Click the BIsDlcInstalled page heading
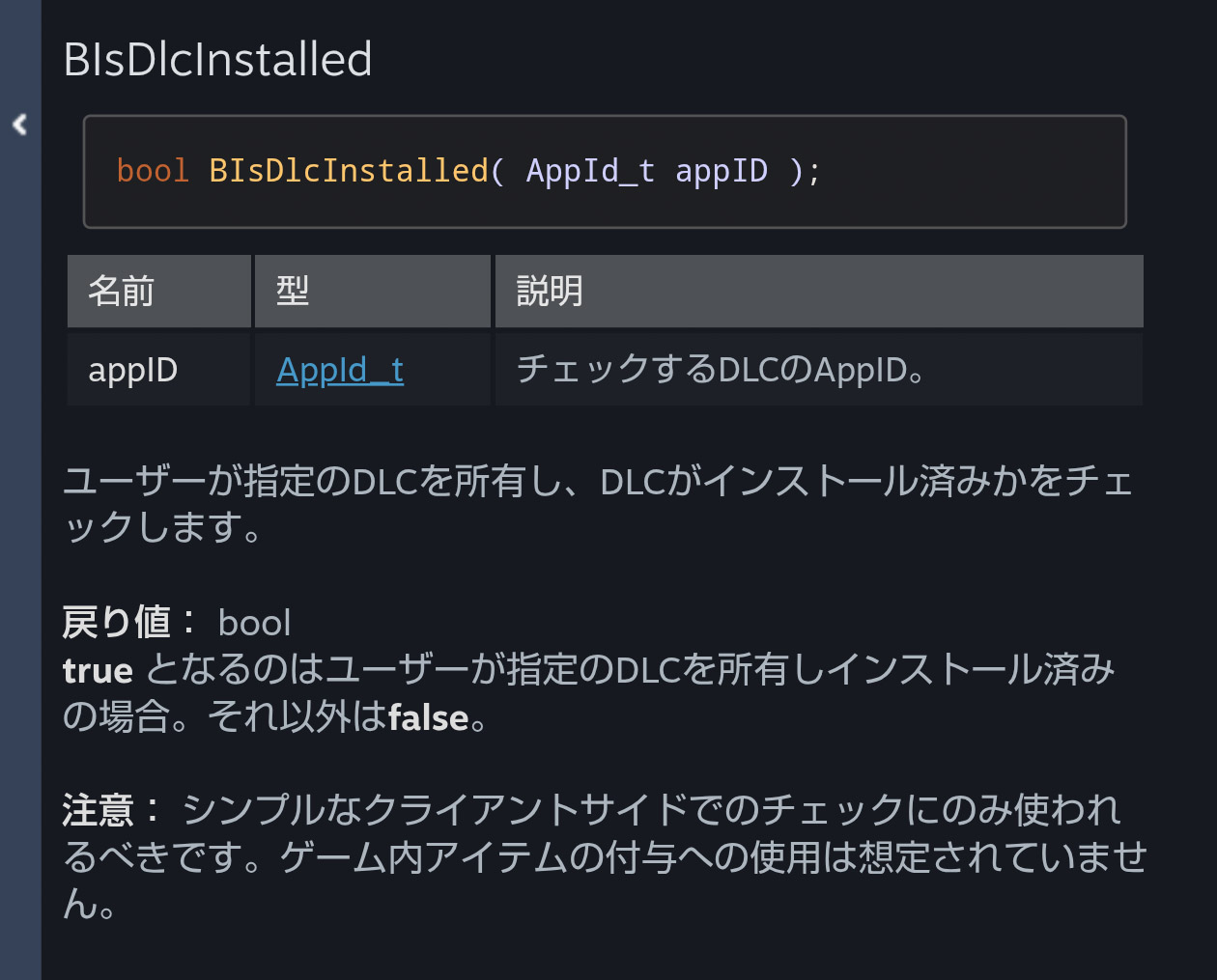This screenshot has height=980, width=1217. (x=217, y=59)
